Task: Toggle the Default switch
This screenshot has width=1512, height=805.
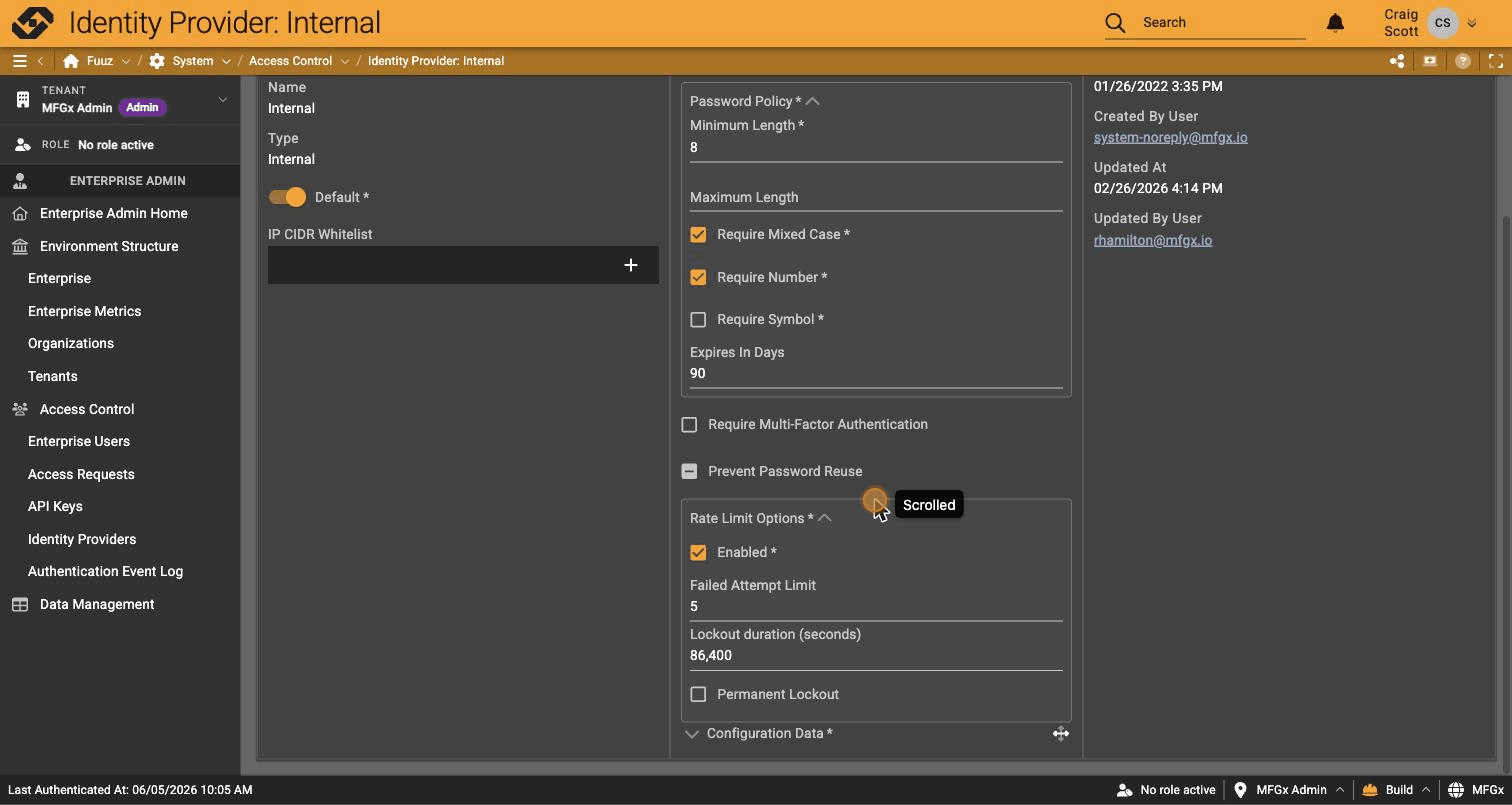Action: click(287, 197)
